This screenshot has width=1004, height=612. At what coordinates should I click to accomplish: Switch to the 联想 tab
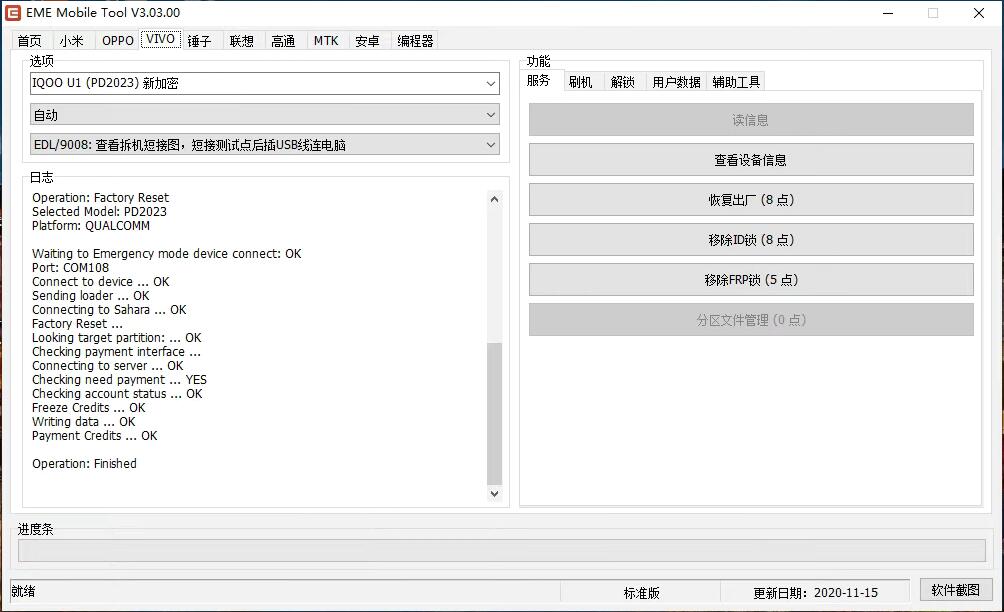coord(241,41)
